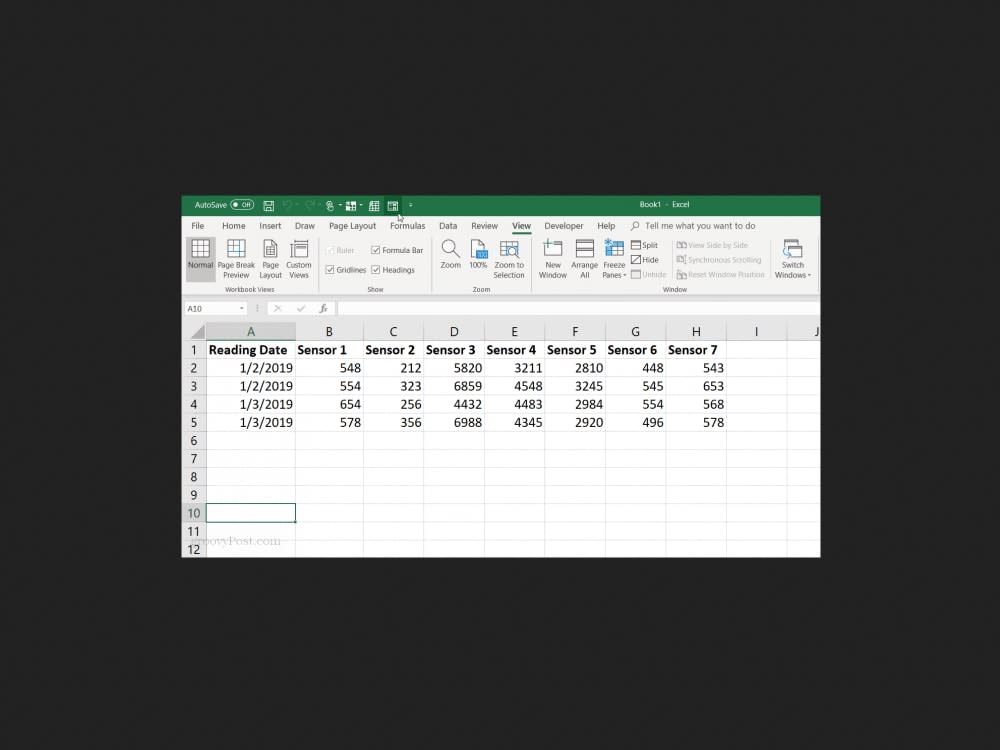
Task: Open a New Window
Action: [552, 258]
